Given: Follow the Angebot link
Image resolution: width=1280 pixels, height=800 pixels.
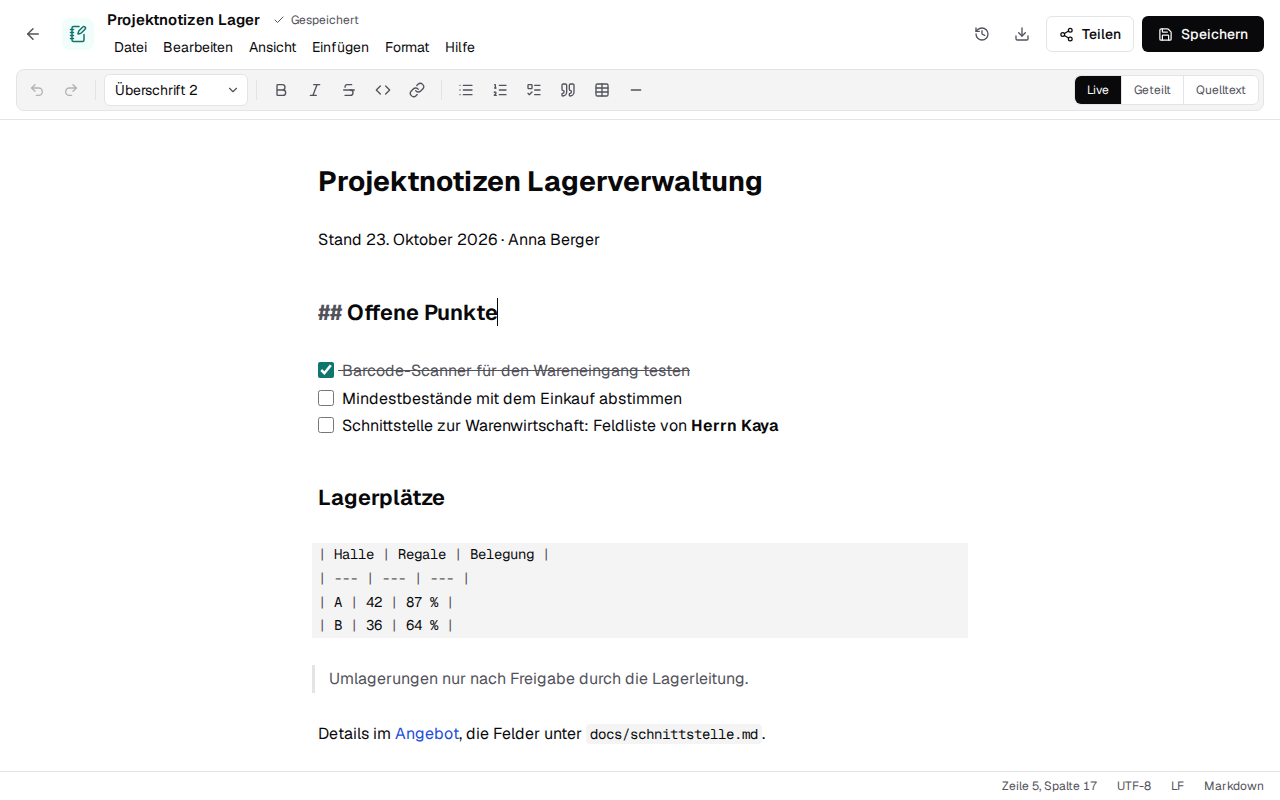Looking at the screenshot, I should 427,734.
